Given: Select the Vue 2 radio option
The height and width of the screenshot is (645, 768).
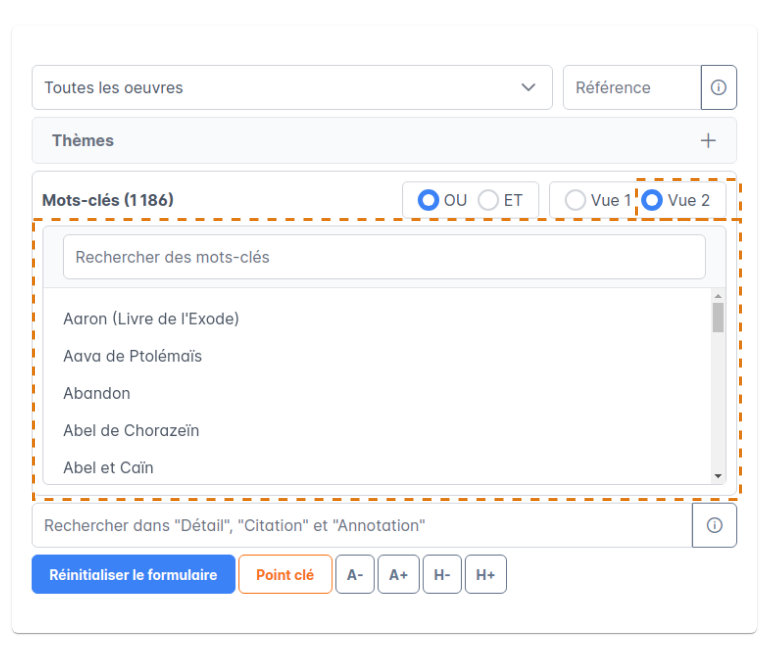Looking at the screenshot, I should tap(653, 200).
